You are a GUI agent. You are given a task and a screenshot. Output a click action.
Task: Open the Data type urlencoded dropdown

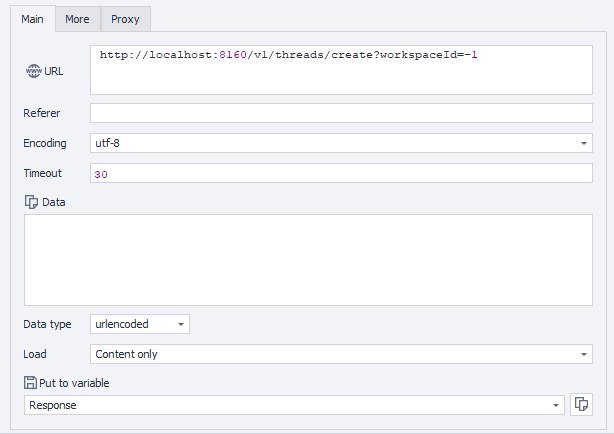coord(139,324)
